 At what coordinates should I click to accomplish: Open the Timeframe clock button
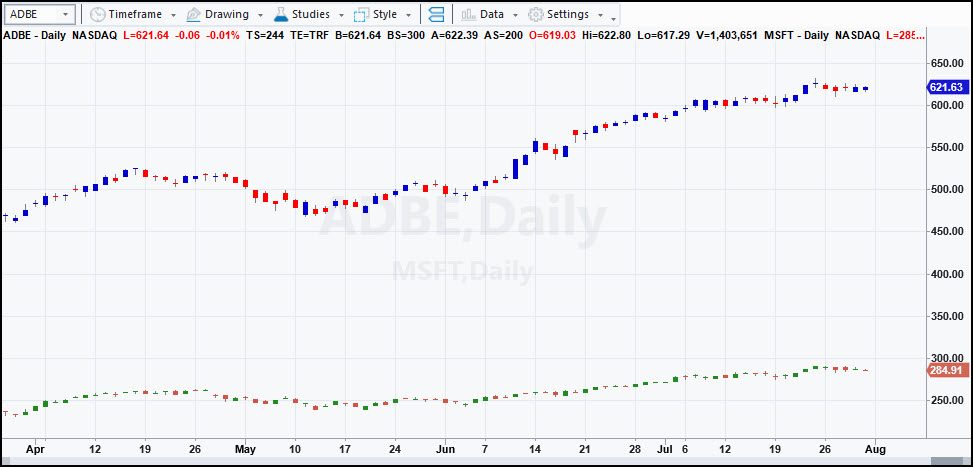(127, 14)
